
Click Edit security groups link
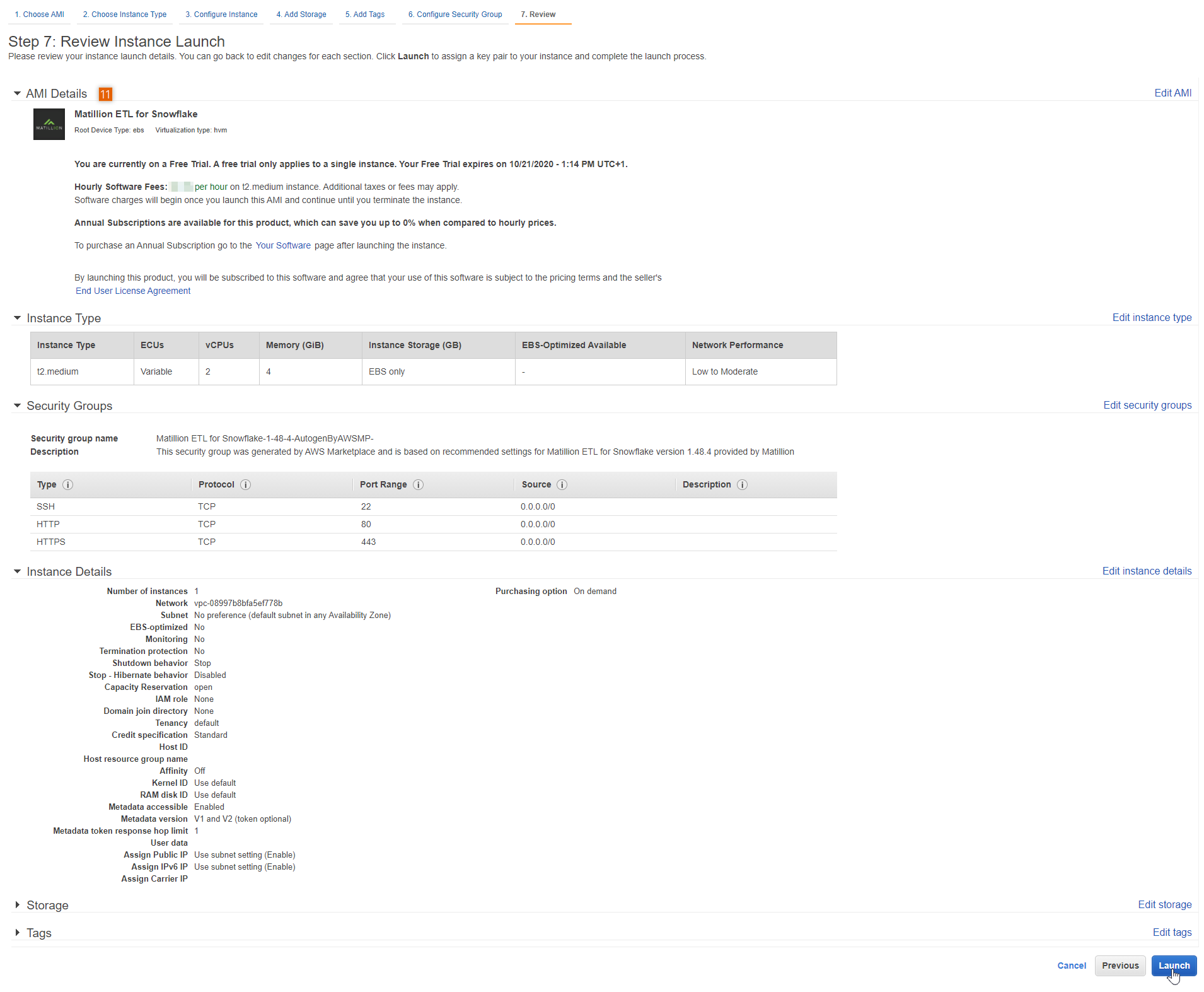[x=1147, y=405]
